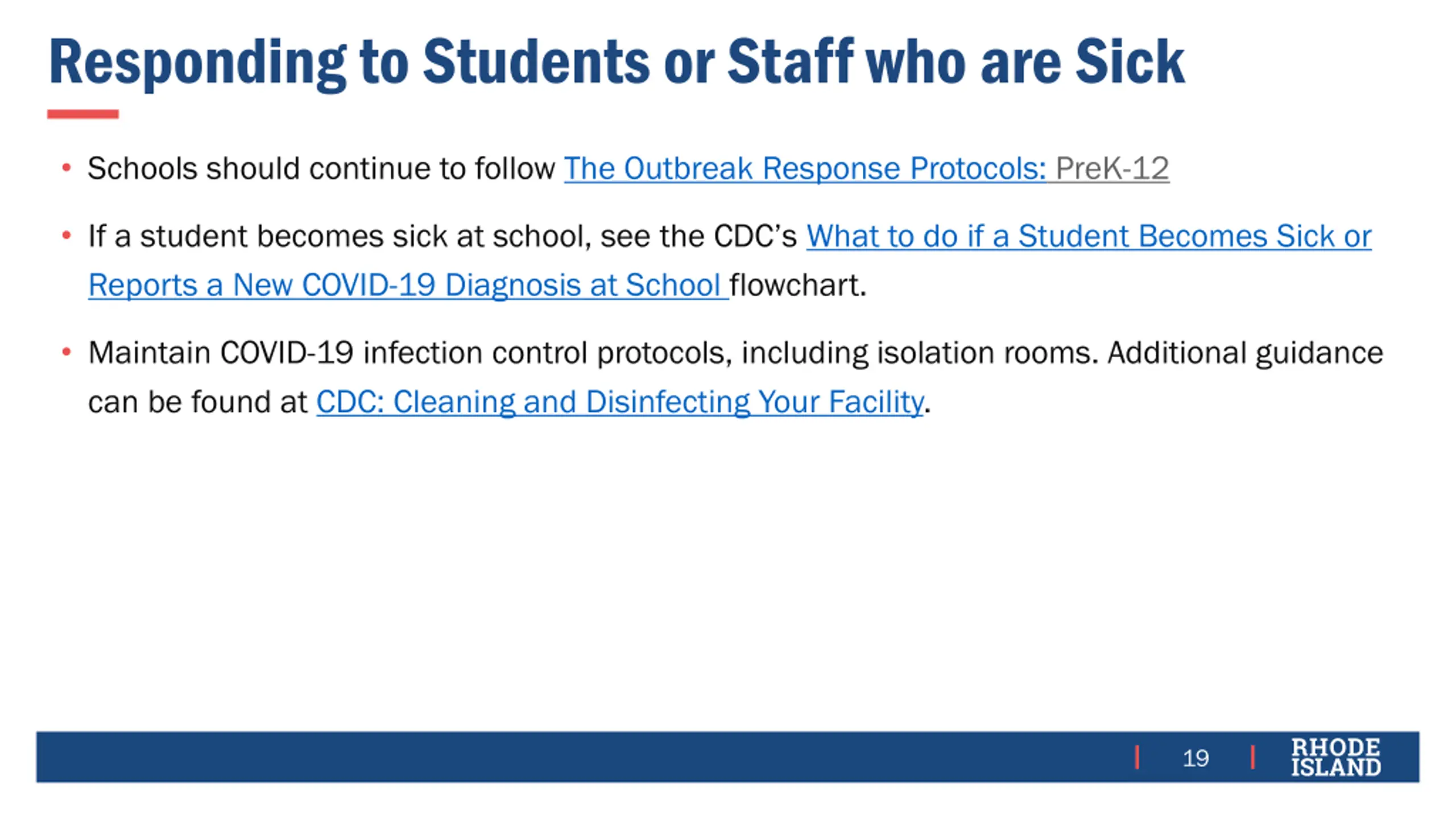Click the second red bullet point
The height and width of the screenshot is (819, 1456).
[x=67, y=235]
